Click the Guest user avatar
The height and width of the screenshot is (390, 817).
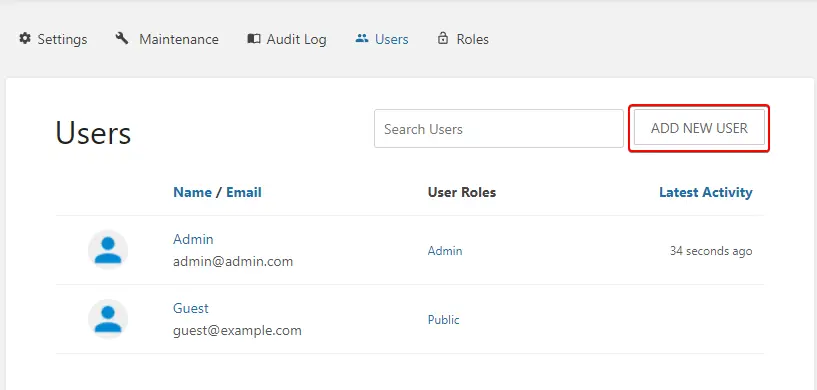point(108,319)
